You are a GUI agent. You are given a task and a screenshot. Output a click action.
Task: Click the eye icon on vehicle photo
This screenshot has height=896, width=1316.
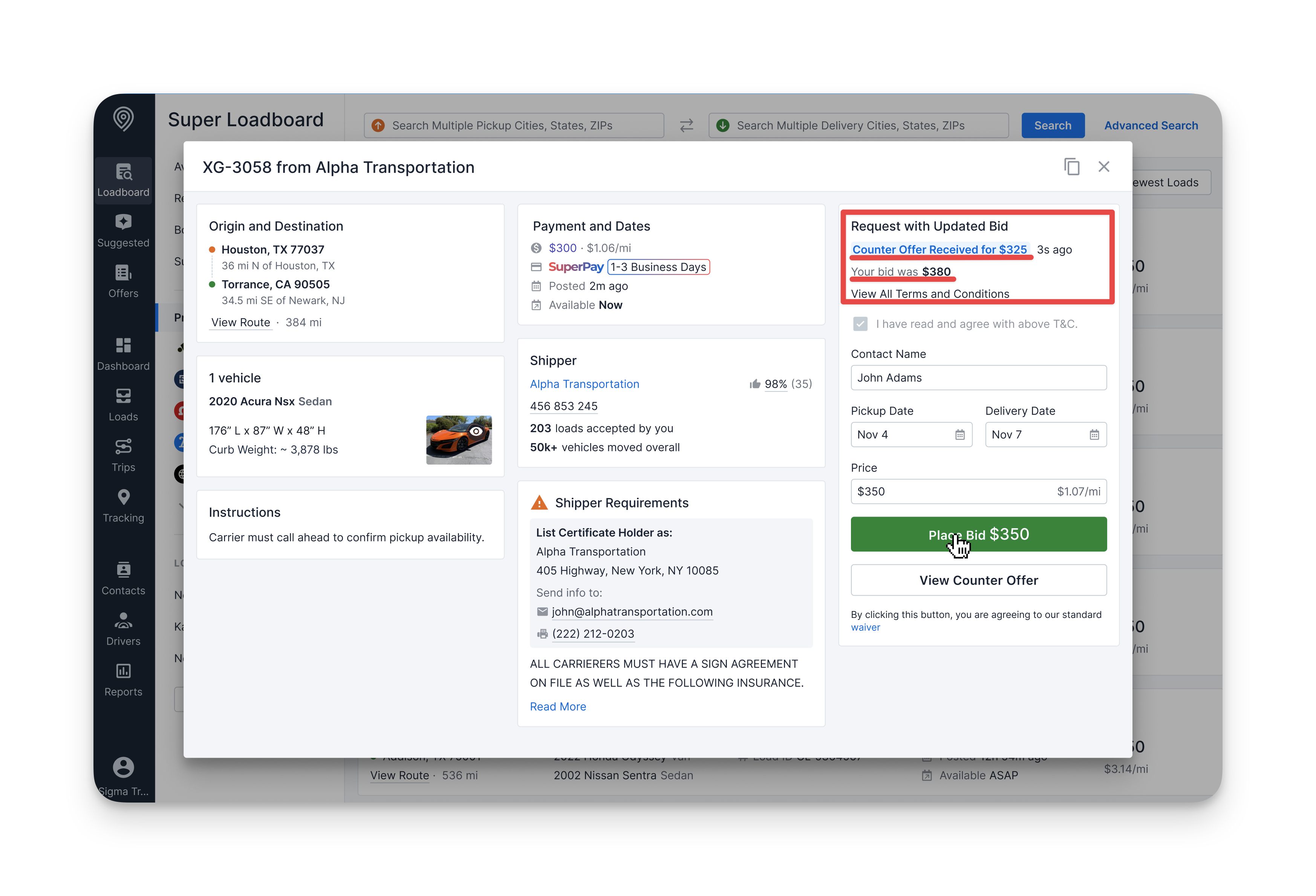[476, 431]
